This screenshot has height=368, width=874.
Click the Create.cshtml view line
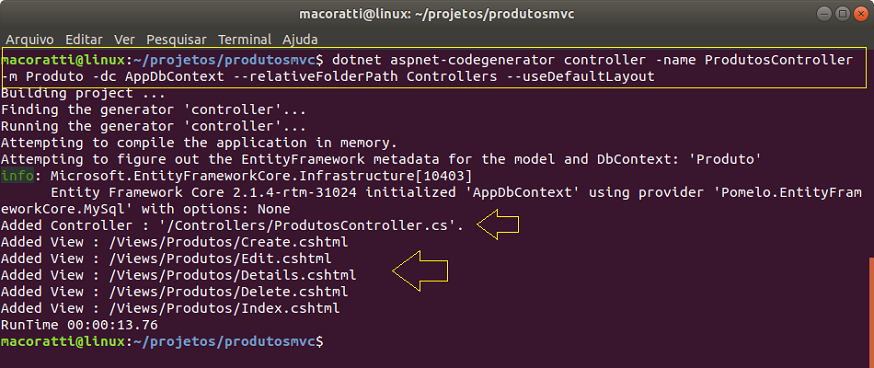(174, 243)
